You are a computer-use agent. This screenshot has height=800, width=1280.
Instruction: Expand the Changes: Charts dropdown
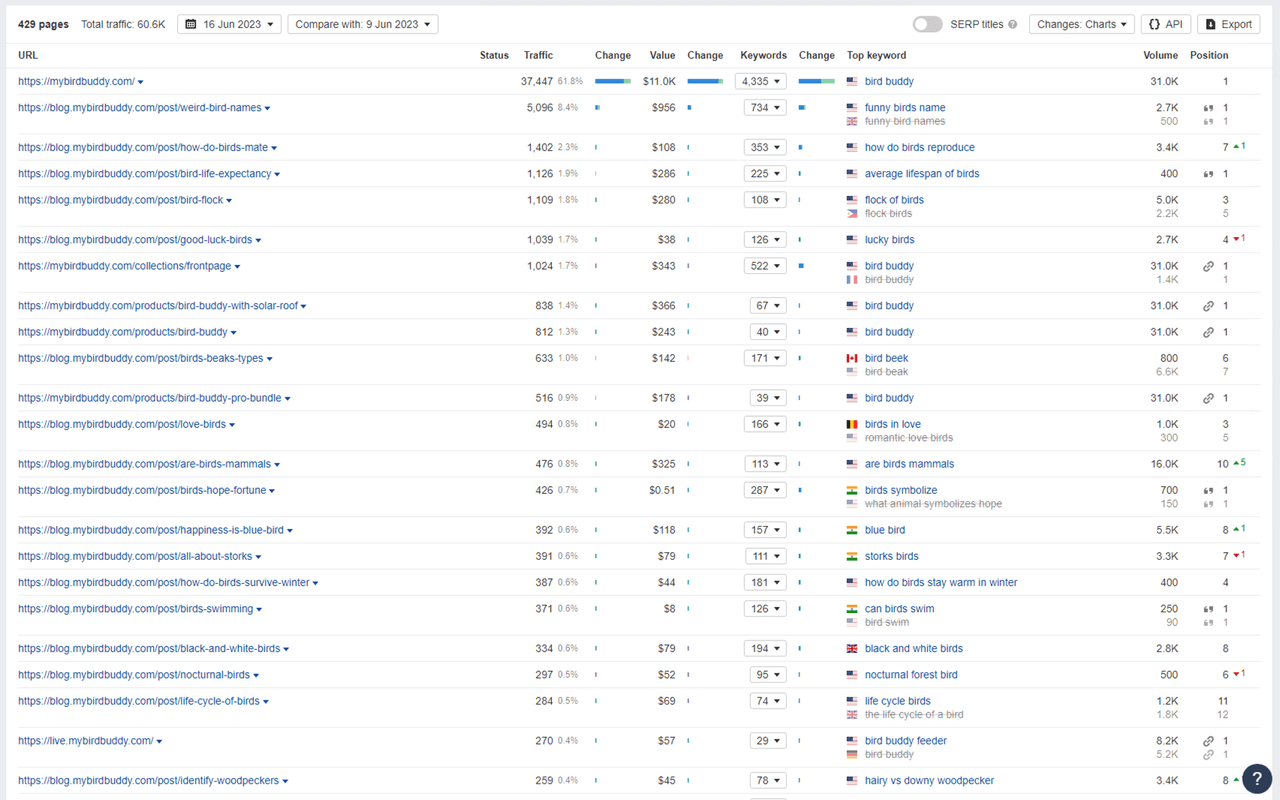(1081, 24)
